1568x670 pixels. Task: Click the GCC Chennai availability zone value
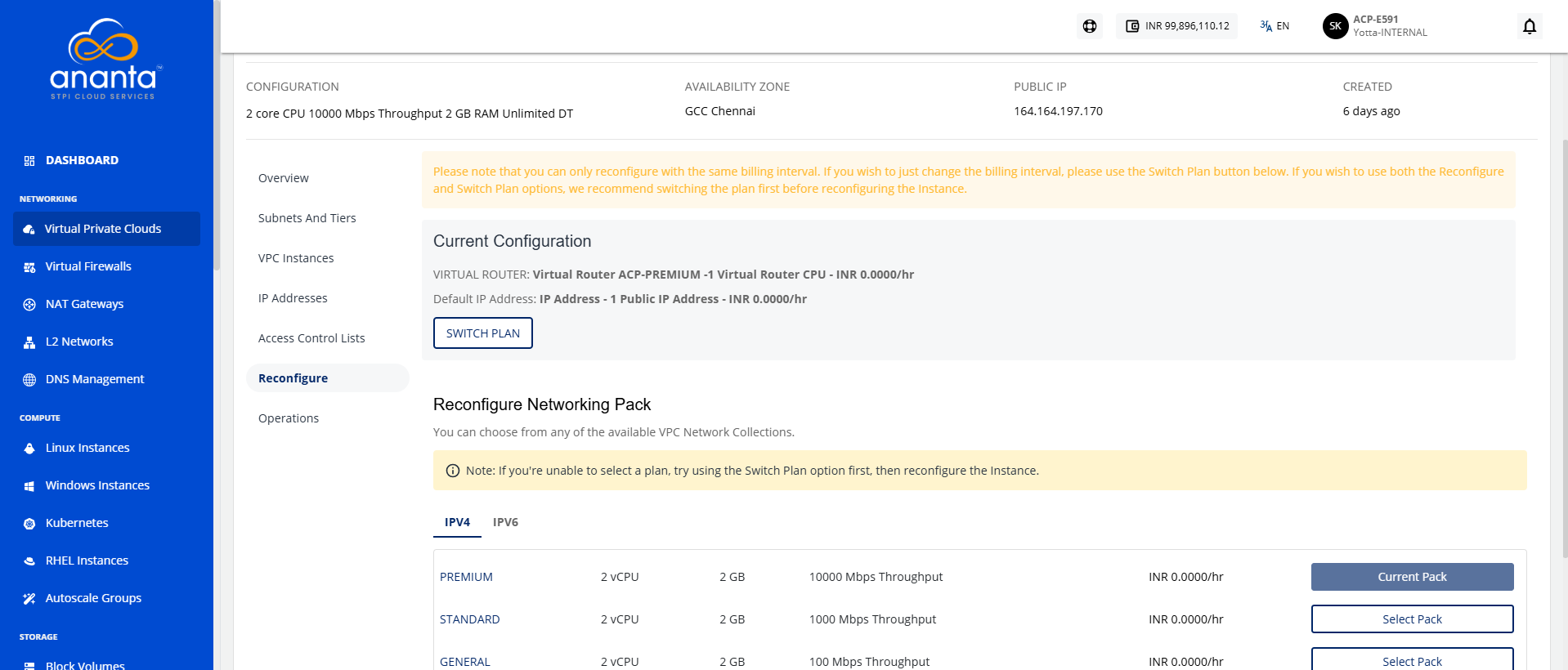tap(720, 111)
